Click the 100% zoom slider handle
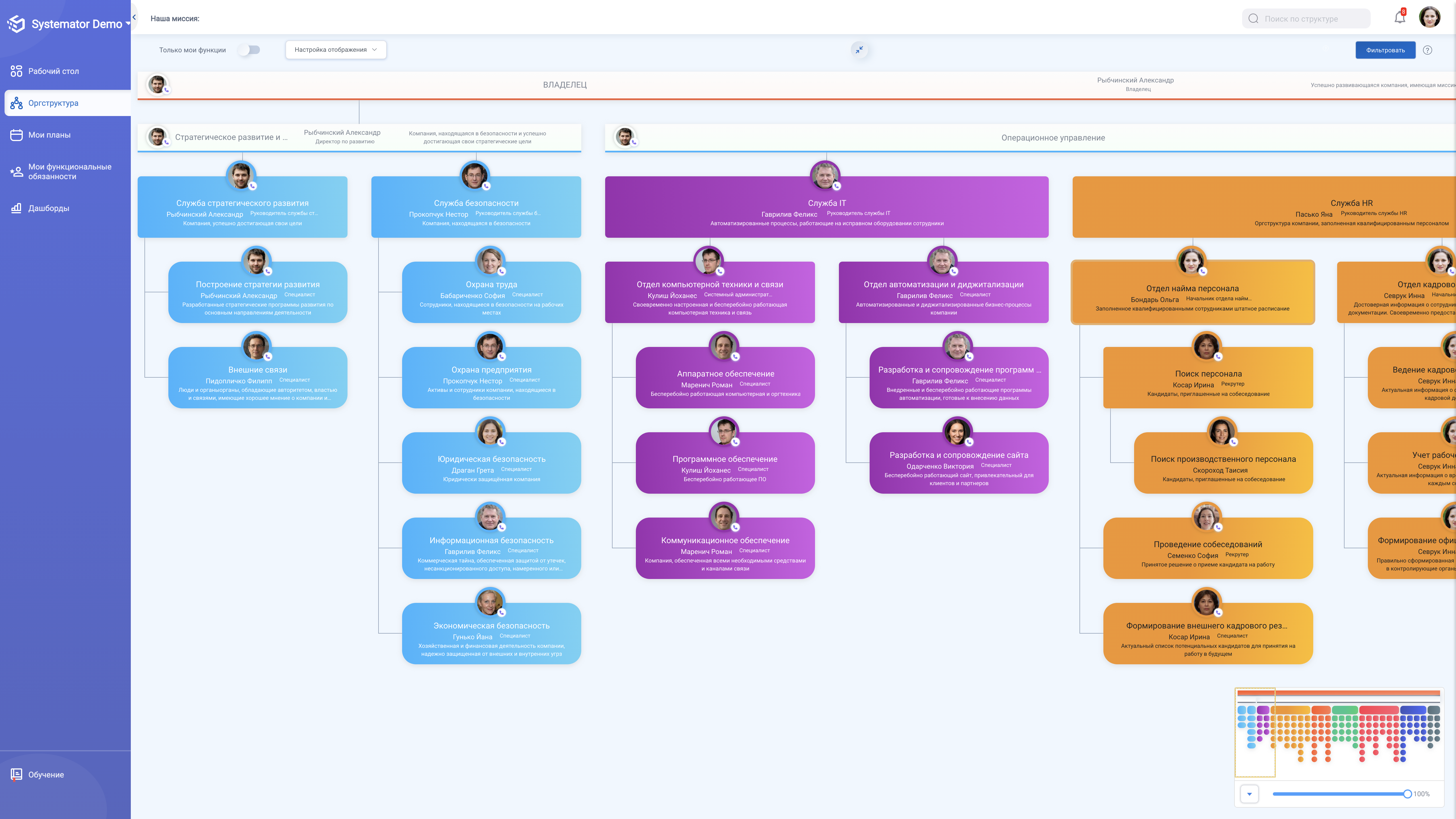Image resolution: width=1456 pixels, height=819 pixels. (x=1407, y=794)
